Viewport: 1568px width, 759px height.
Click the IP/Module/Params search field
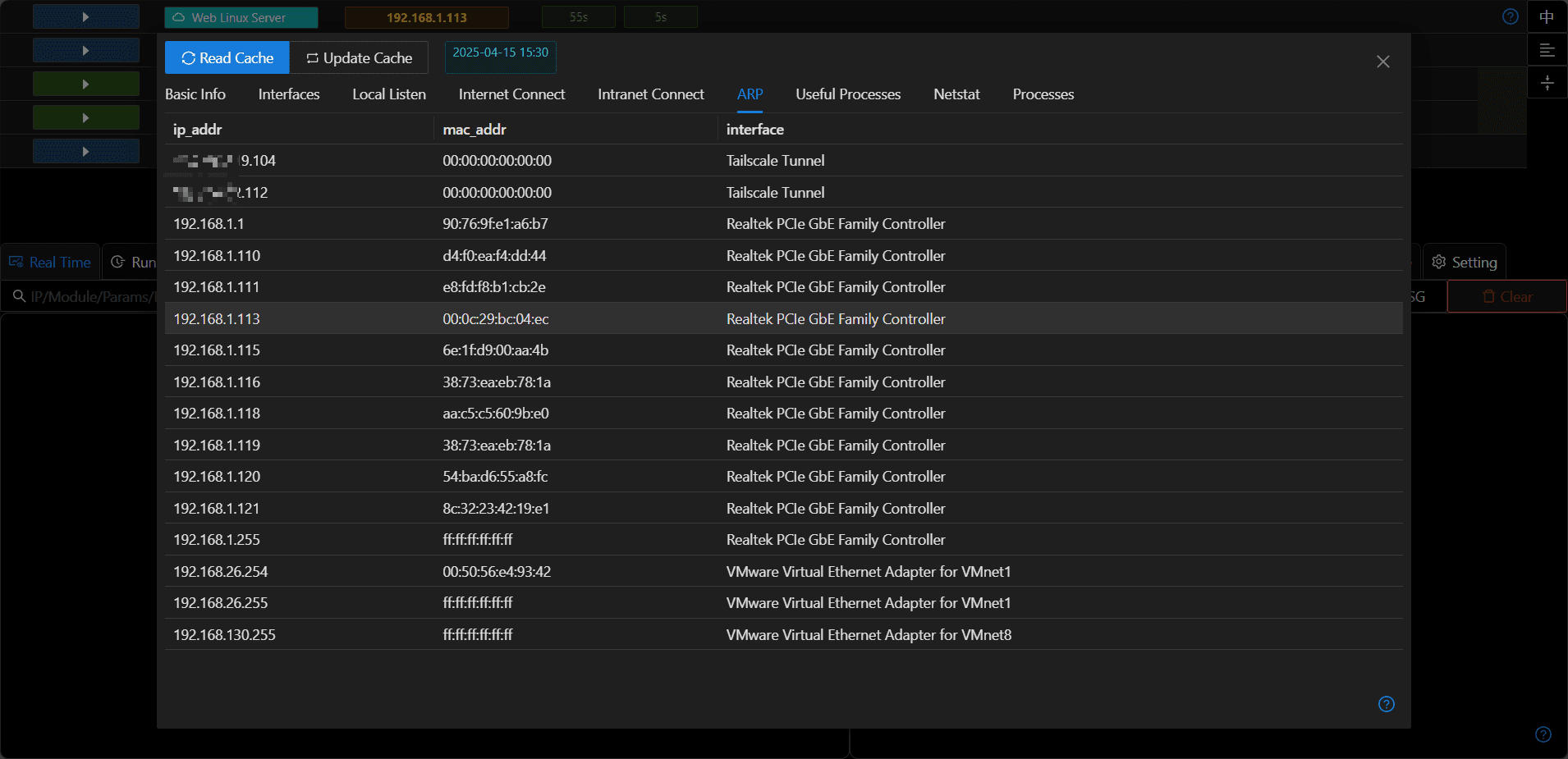pyautogui.click(x=82, y=296)
